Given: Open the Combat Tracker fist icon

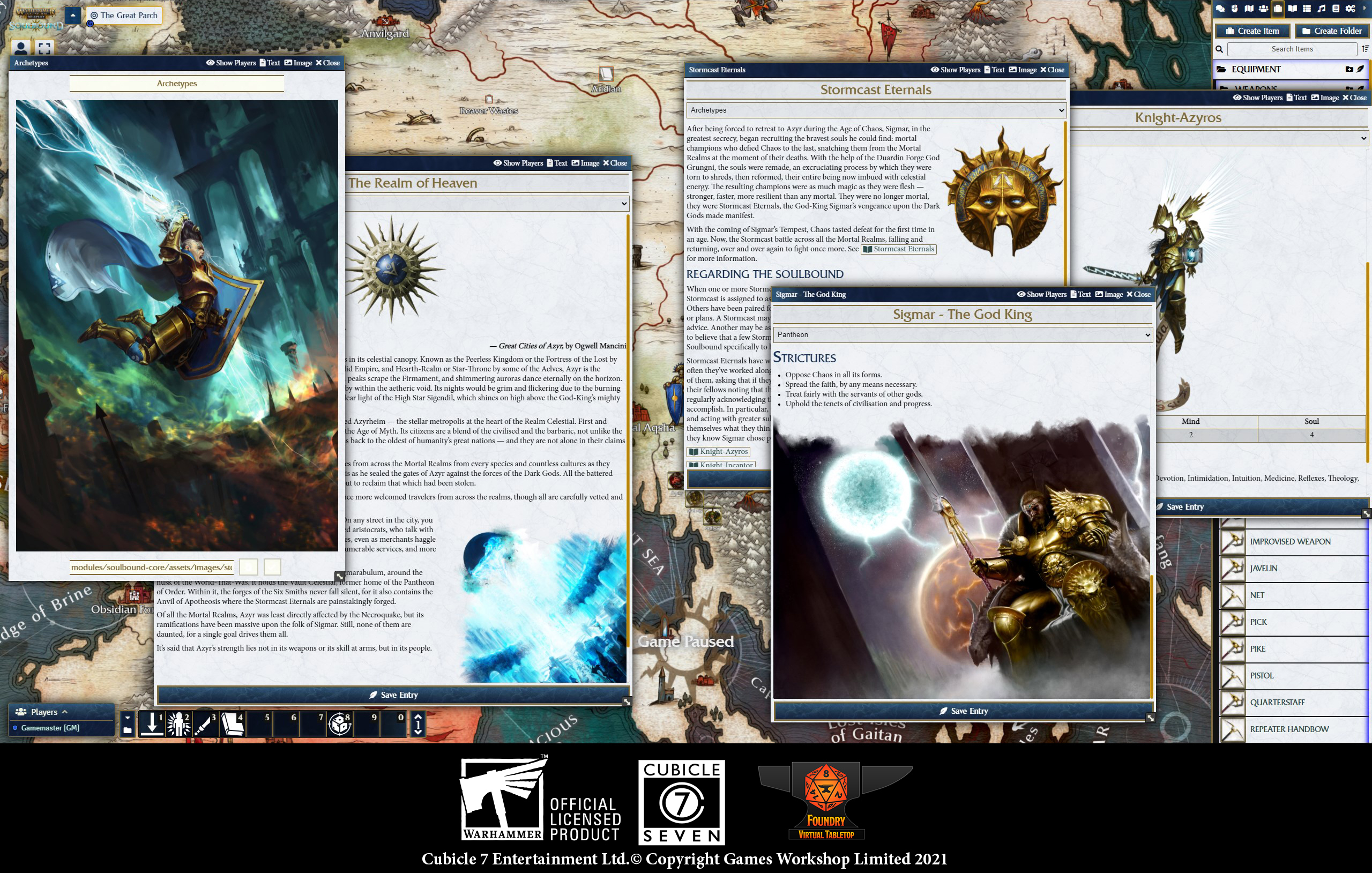Looking at the screenshot, I should (1234, 9).
